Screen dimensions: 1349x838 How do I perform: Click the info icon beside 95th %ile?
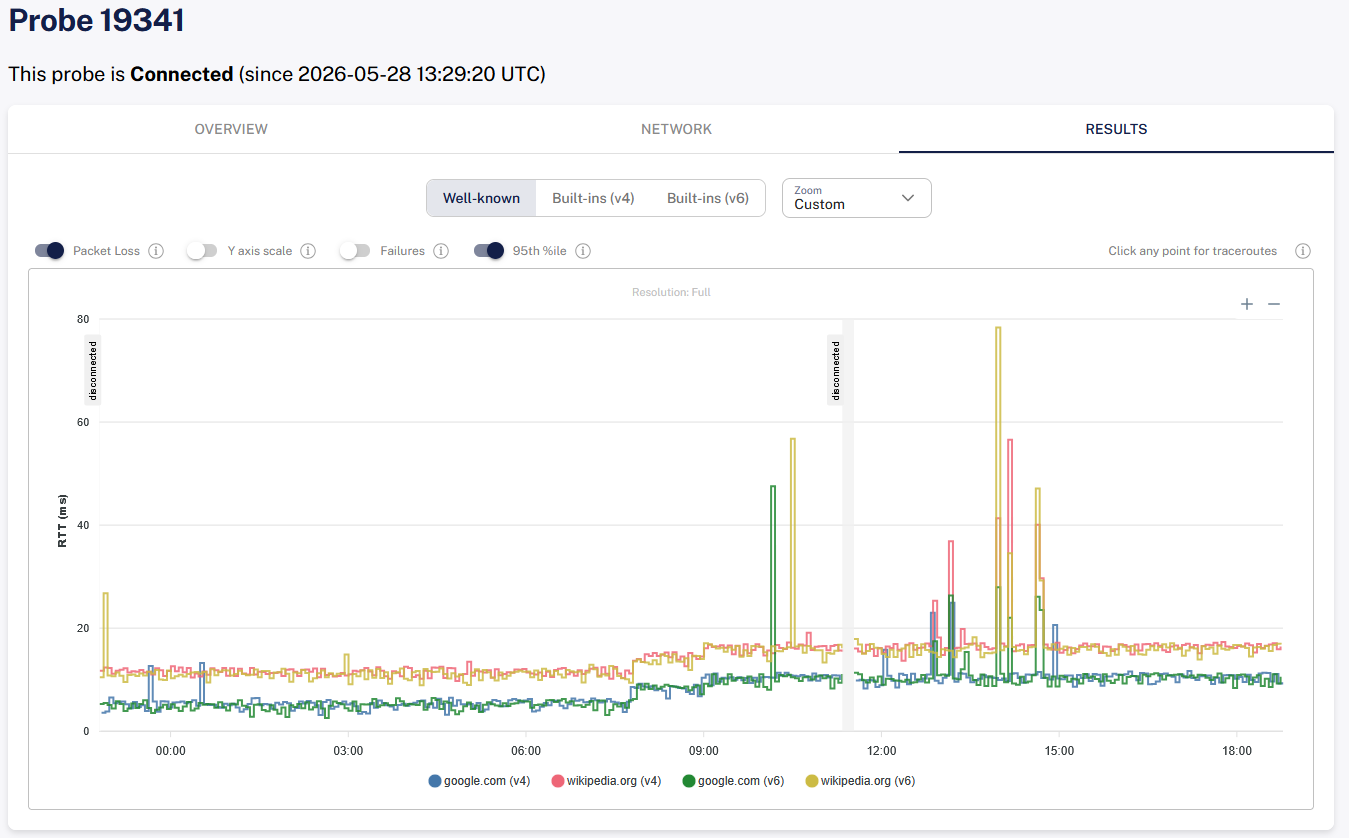[583, 251]
